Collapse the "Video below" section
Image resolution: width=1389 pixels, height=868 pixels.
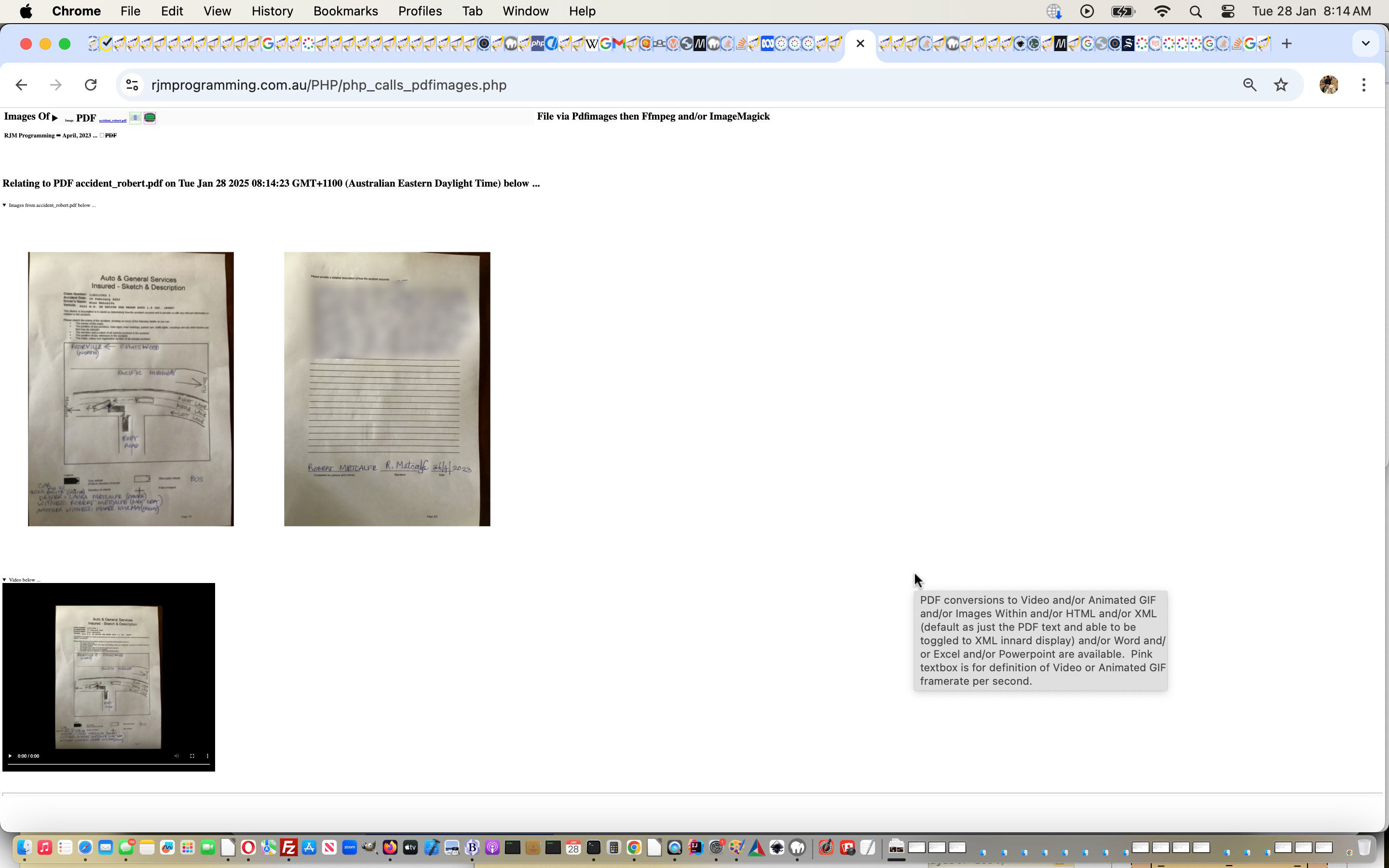coord(5,580)
